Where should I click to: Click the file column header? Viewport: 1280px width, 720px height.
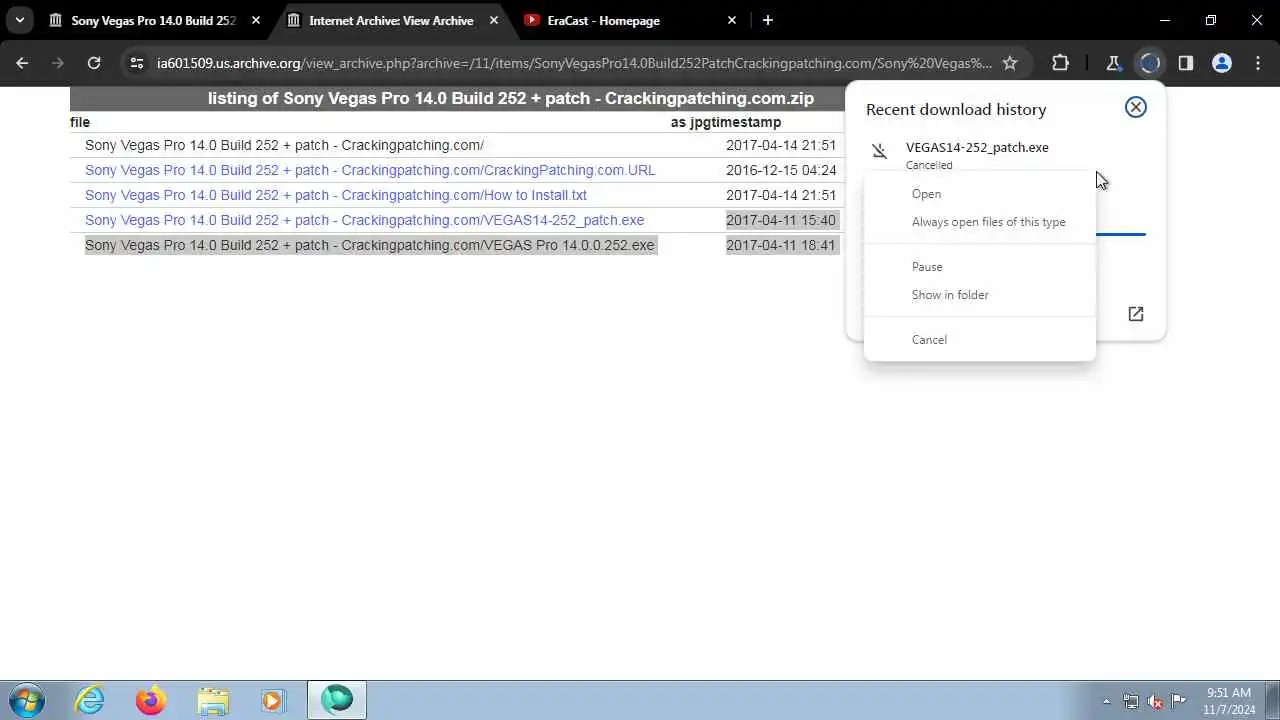80,122
